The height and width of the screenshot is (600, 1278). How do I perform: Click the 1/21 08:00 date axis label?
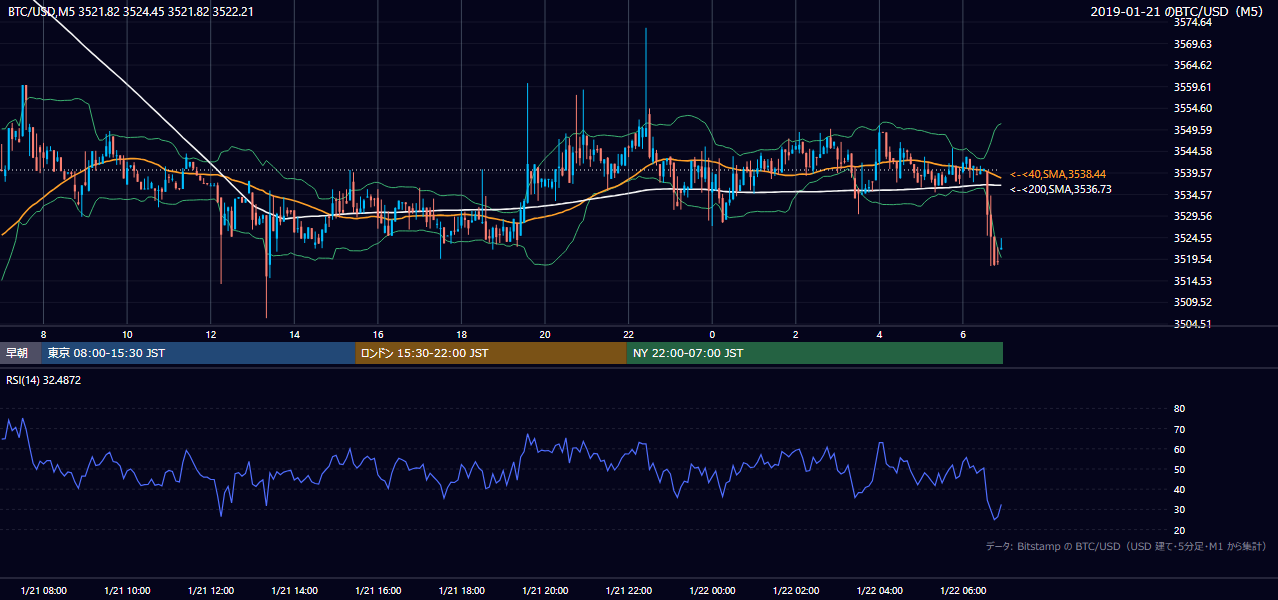coord(44,591)
